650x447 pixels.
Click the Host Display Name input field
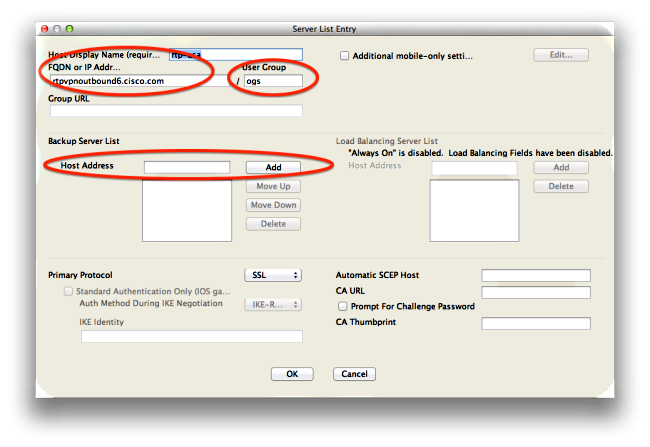pos(236,55)
